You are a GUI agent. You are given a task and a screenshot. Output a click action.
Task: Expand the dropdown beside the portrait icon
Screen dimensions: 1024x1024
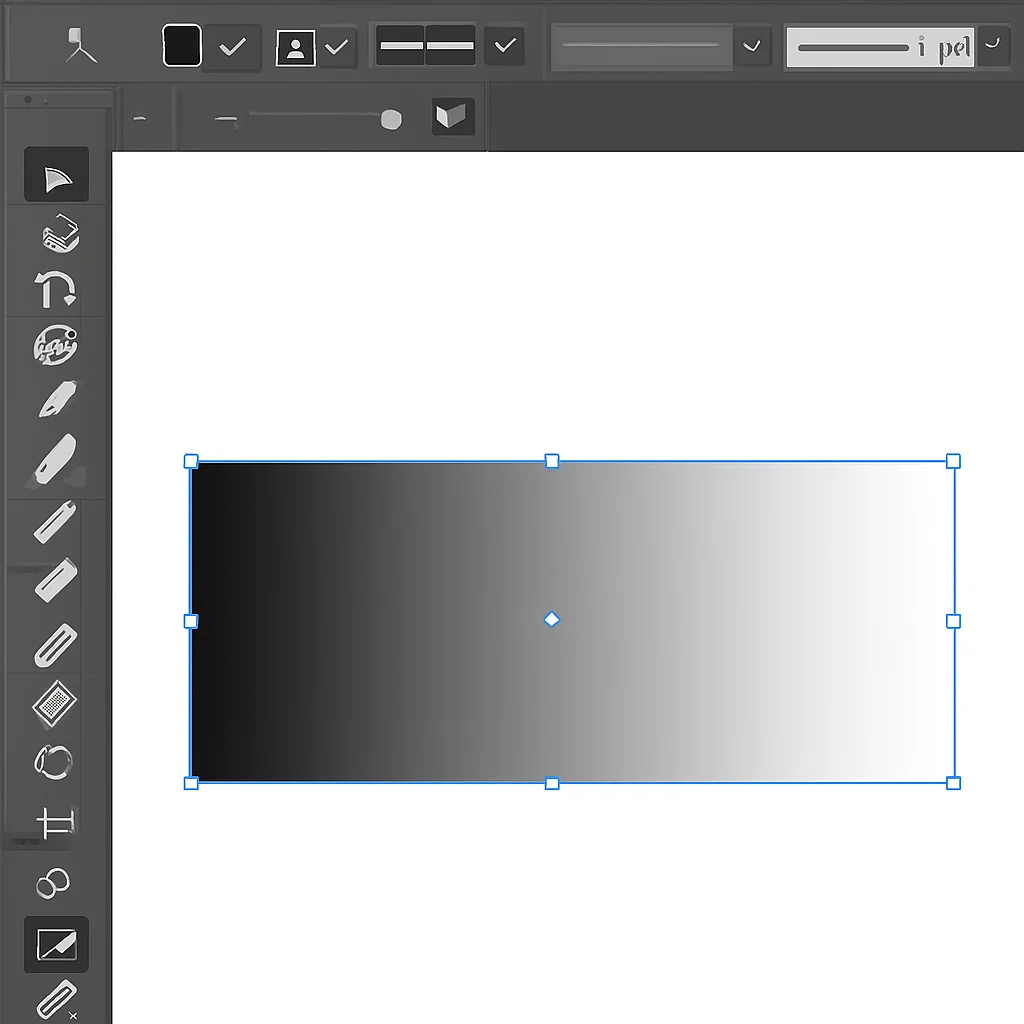pyautogui.click(x=337, y=47)
